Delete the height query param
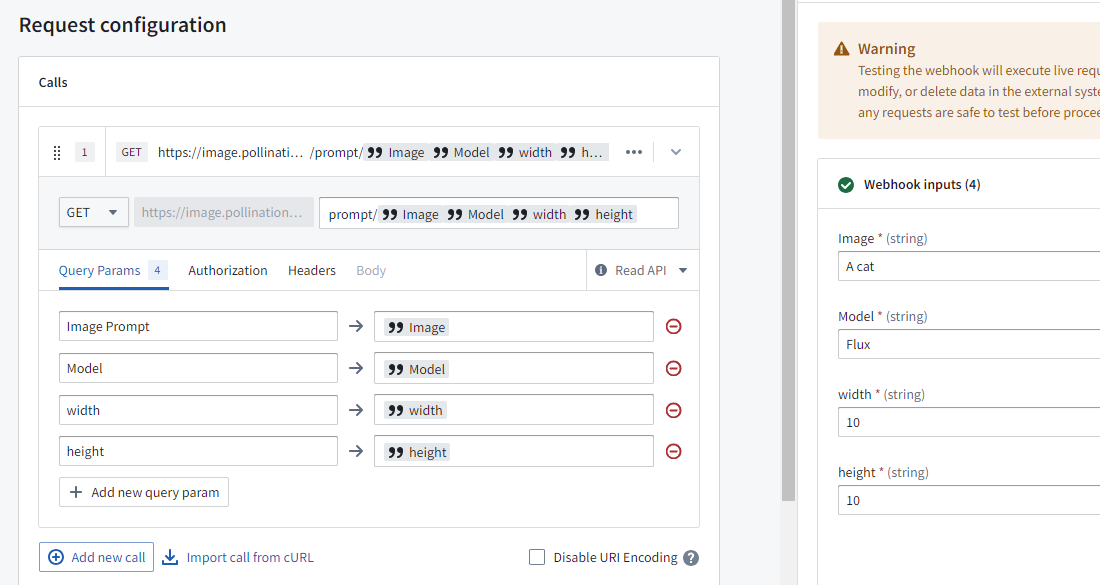Viewport: 1100px width, 585px height. click(674, 452)
